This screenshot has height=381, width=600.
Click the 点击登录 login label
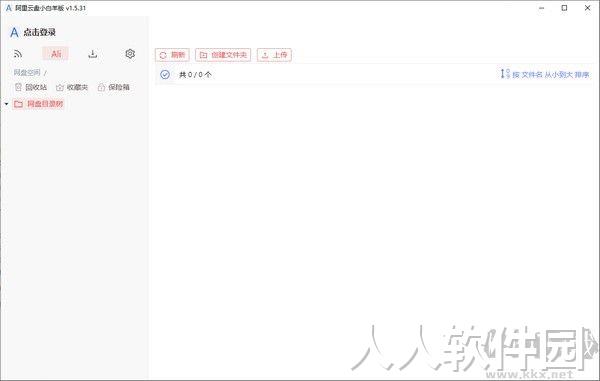pos(39,33)
